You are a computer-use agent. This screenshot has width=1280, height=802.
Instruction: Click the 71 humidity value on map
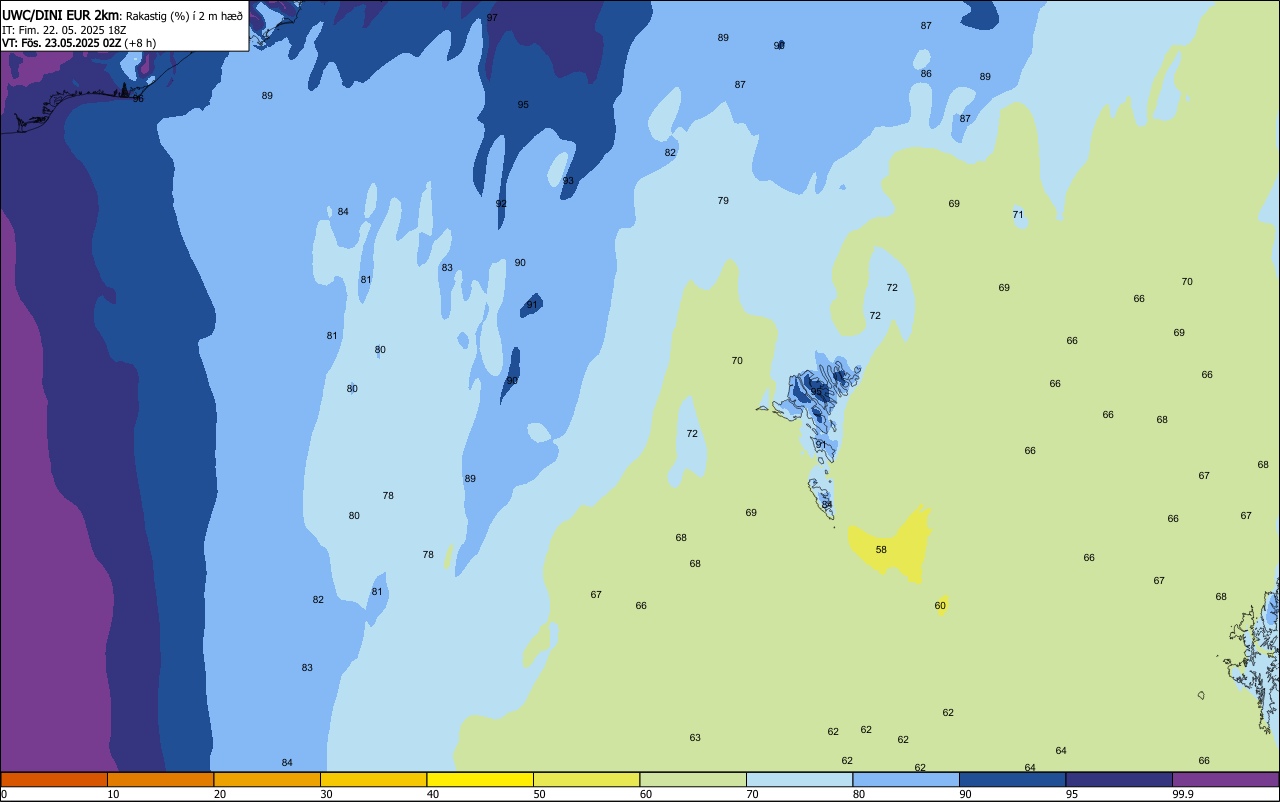pyautogui.click(x=1018, y=215)
